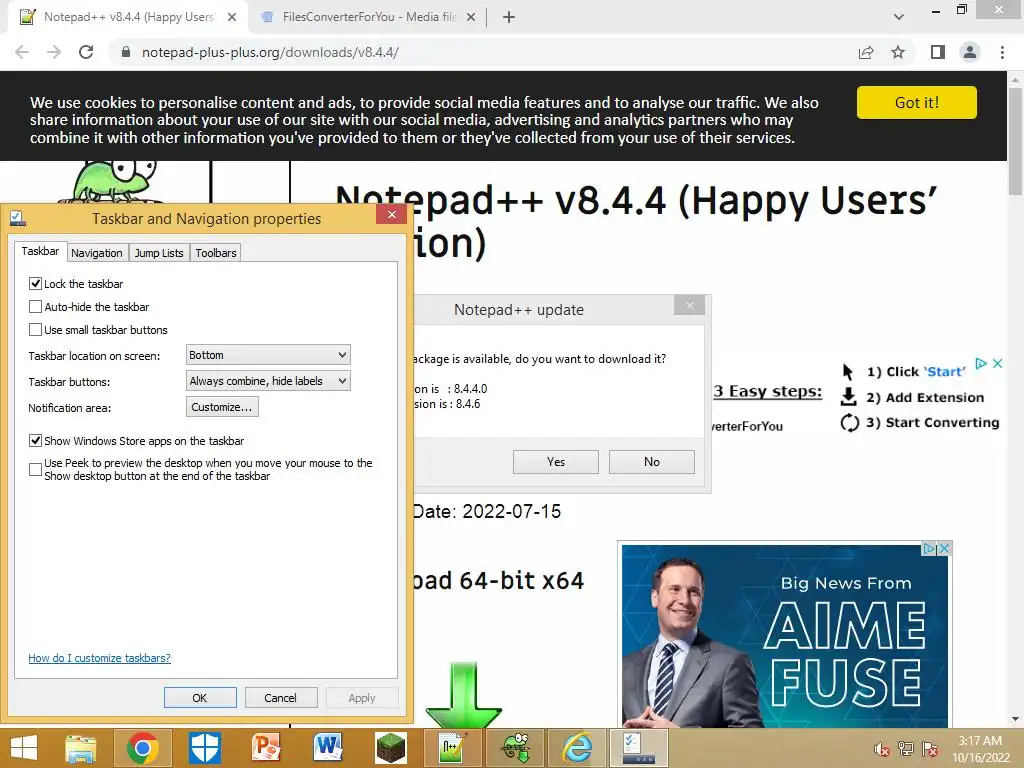Close the FilesConverterForYou browser tab
This screenshot has width=1024, height=768.
tap(470, 18)
